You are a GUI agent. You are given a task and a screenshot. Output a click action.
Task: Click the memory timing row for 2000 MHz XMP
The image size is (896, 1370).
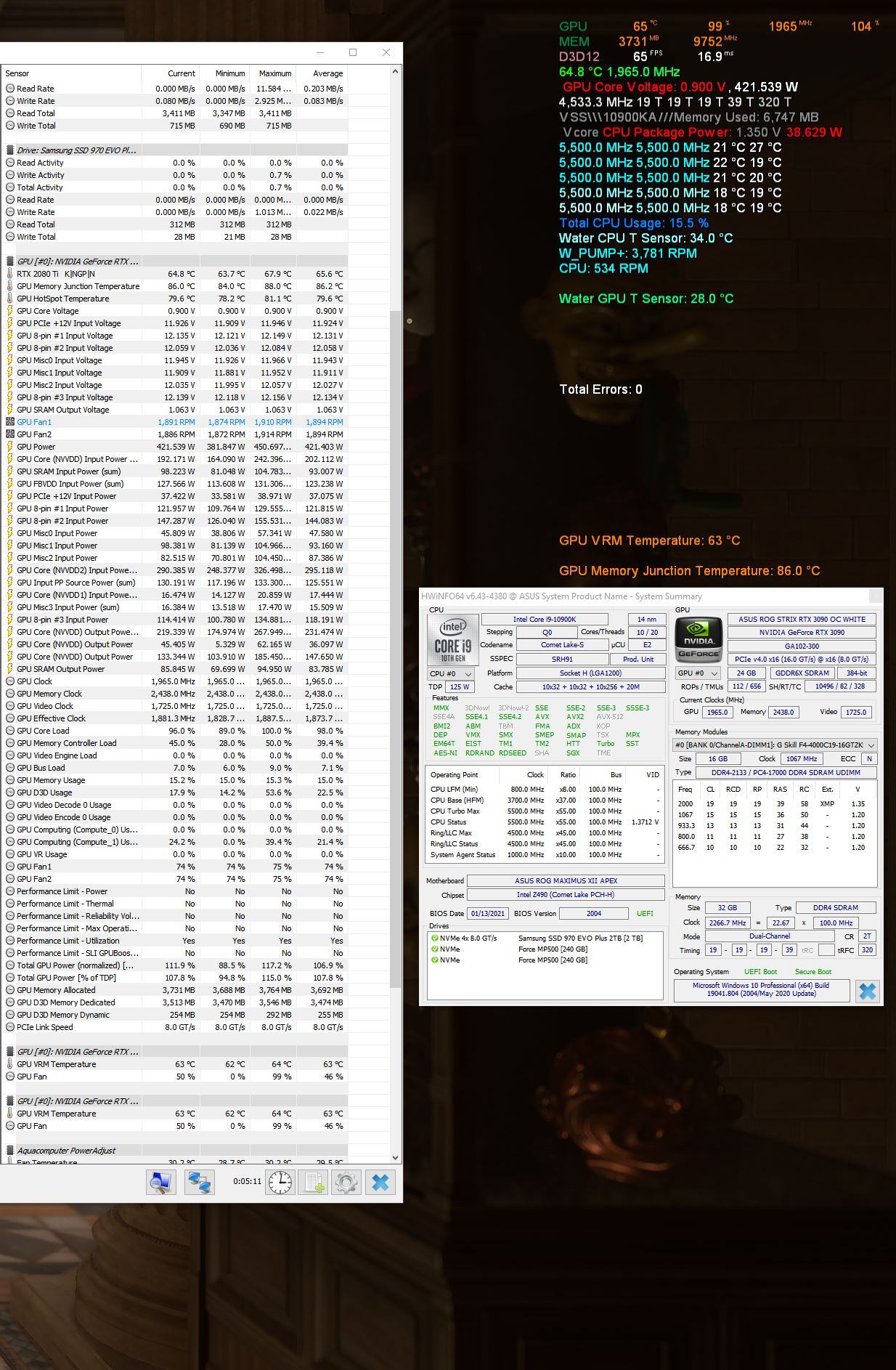point(774,803)
